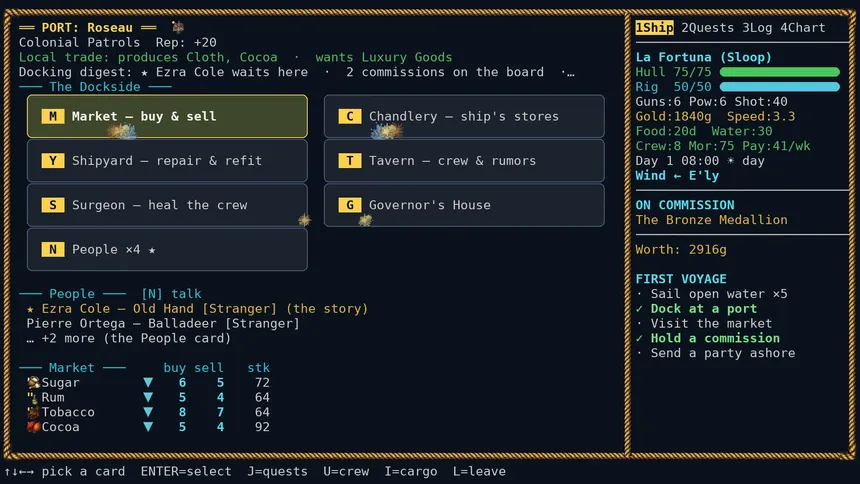
Task: Expand the '+2 more (the People card)' line
Action: coord(129,339)
